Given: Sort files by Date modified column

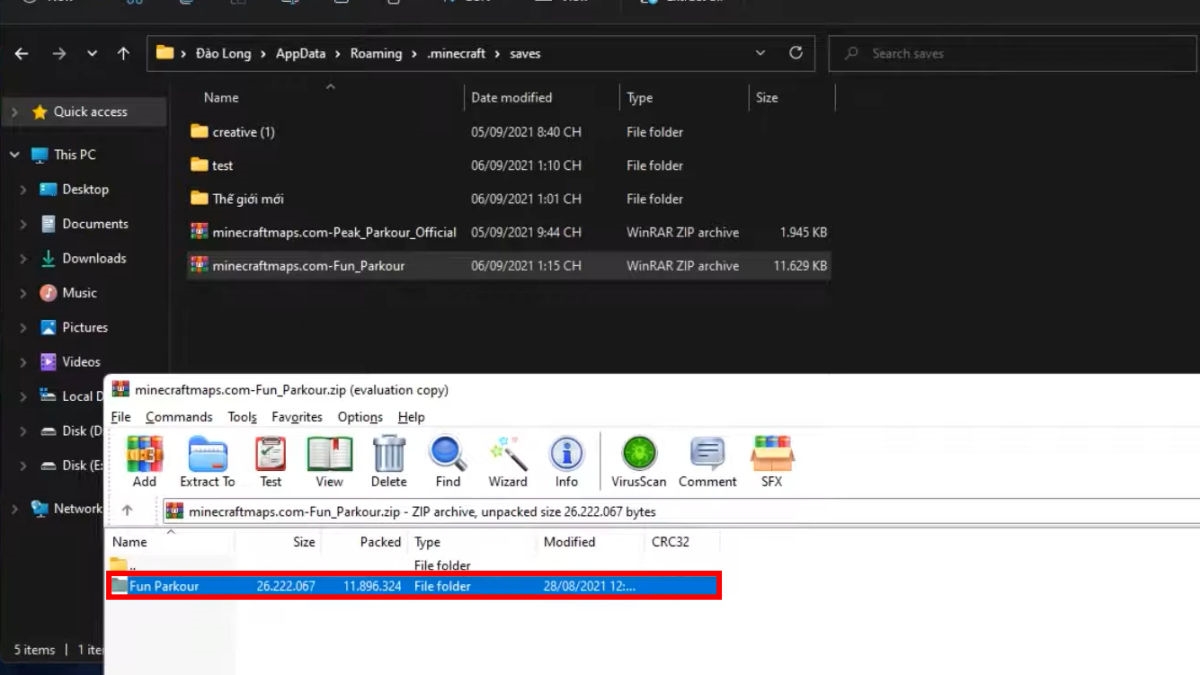Looking at the screenshot, I should point(511,97).
